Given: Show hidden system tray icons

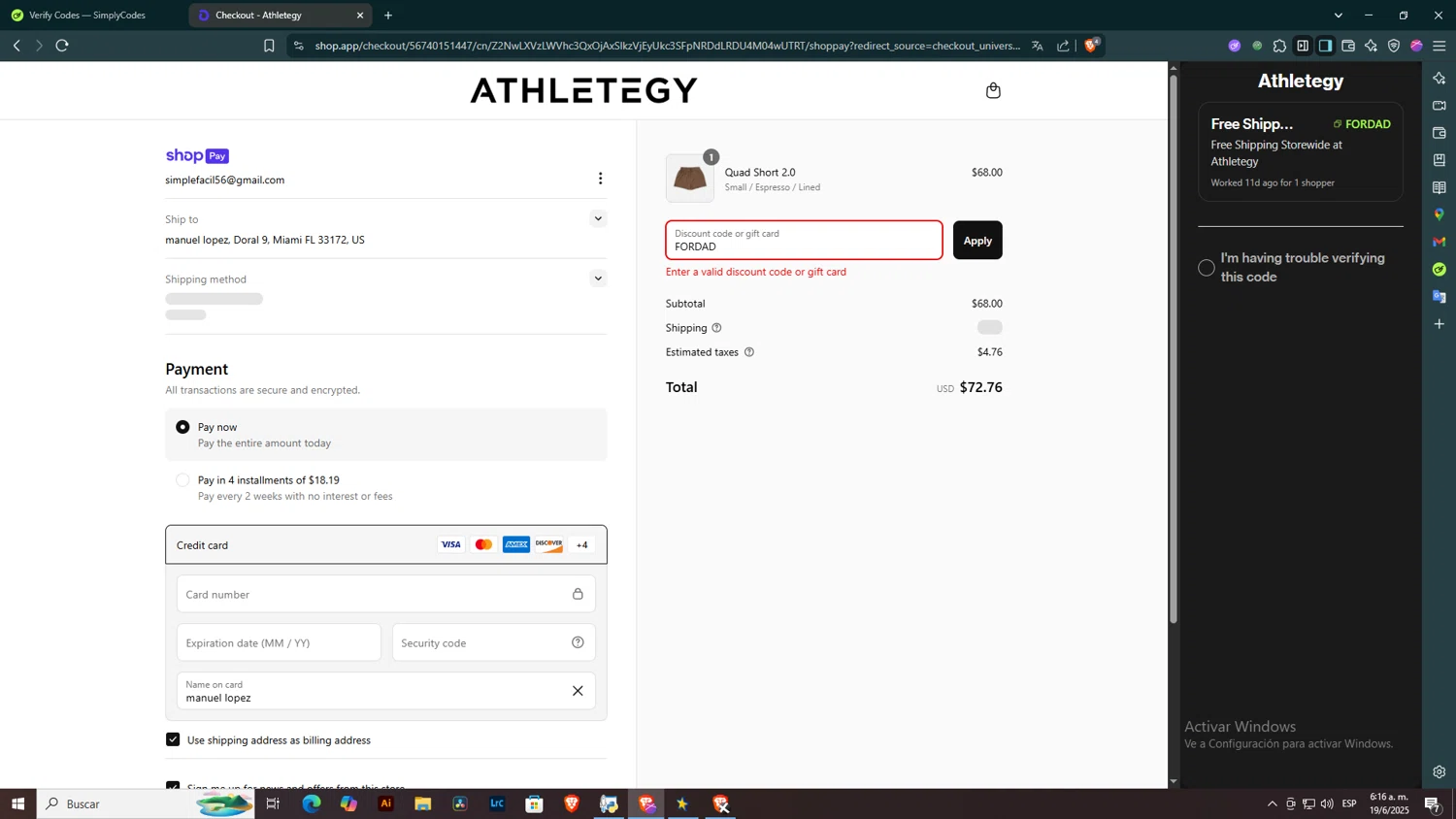Looking at the screenshot, I should [1273, 803].
